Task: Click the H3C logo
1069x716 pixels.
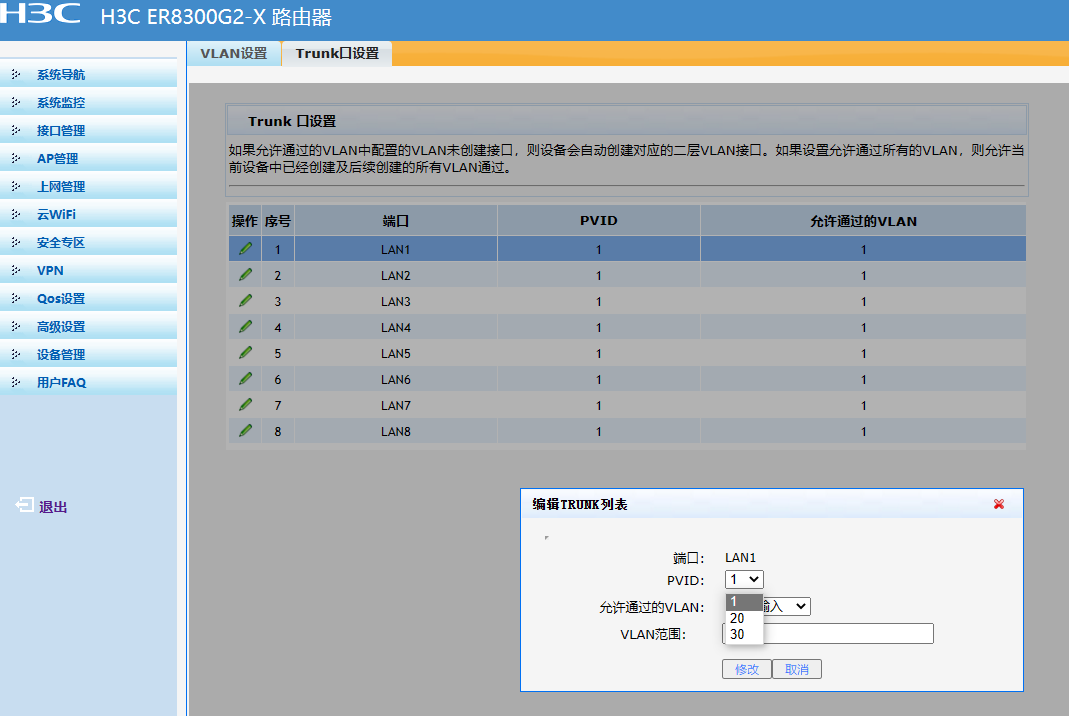Action: [40, 13]
